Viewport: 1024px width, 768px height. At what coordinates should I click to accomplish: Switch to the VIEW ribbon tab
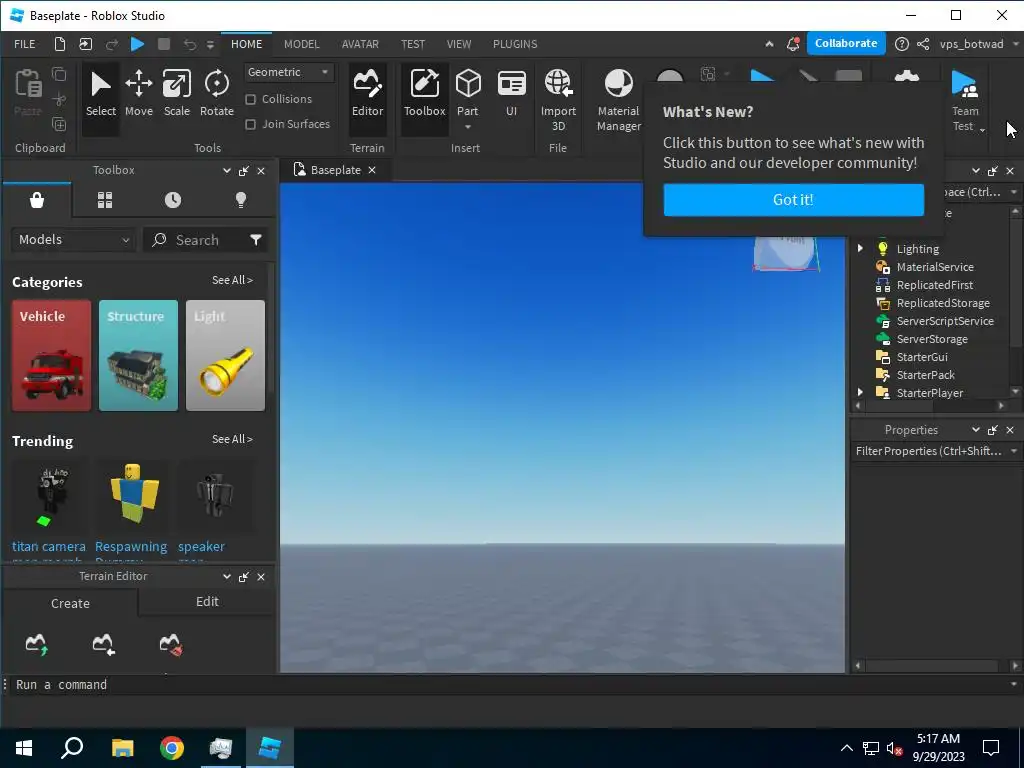[x=458, y=44]
